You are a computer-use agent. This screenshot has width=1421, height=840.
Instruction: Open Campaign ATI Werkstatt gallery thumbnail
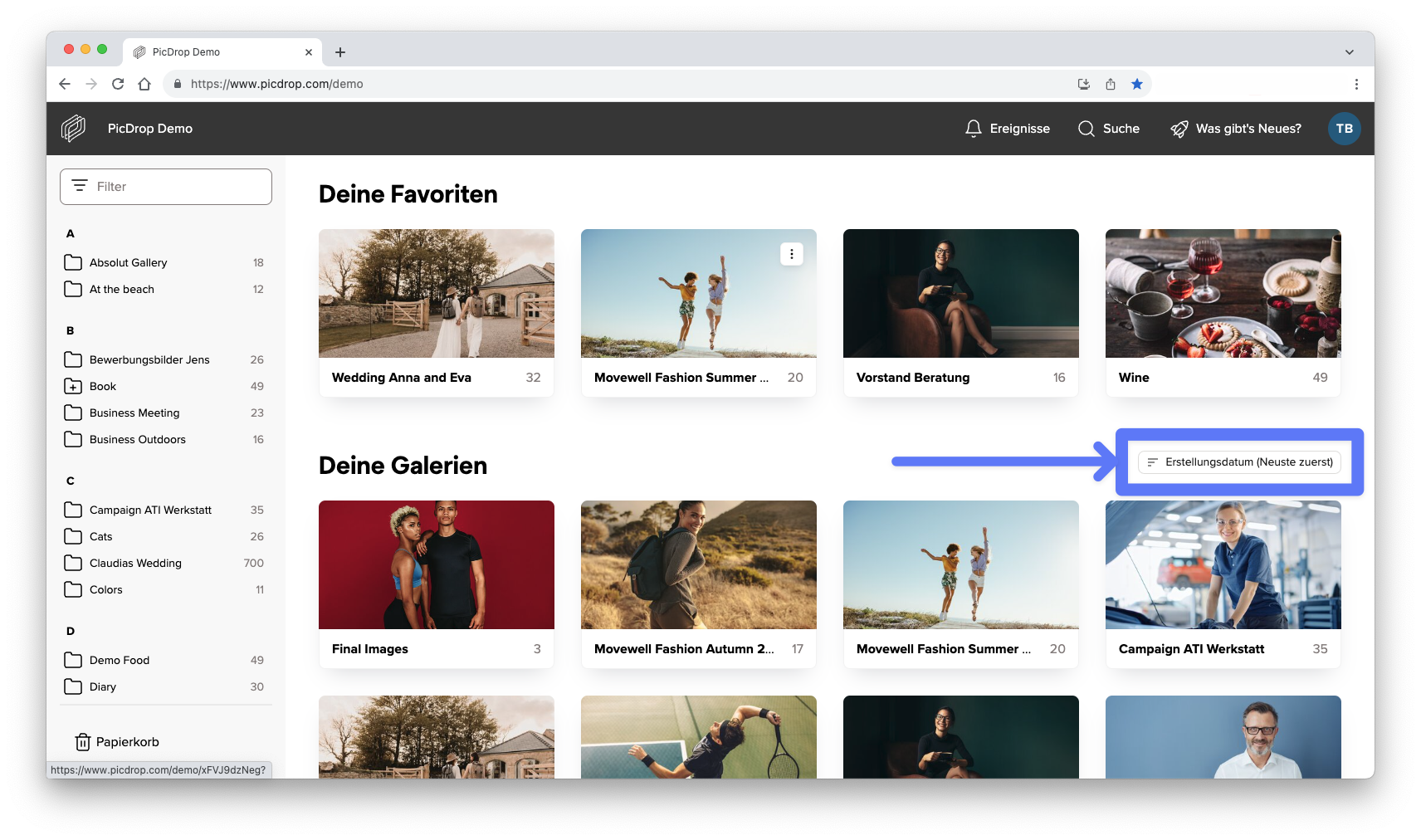point(1223,565)
